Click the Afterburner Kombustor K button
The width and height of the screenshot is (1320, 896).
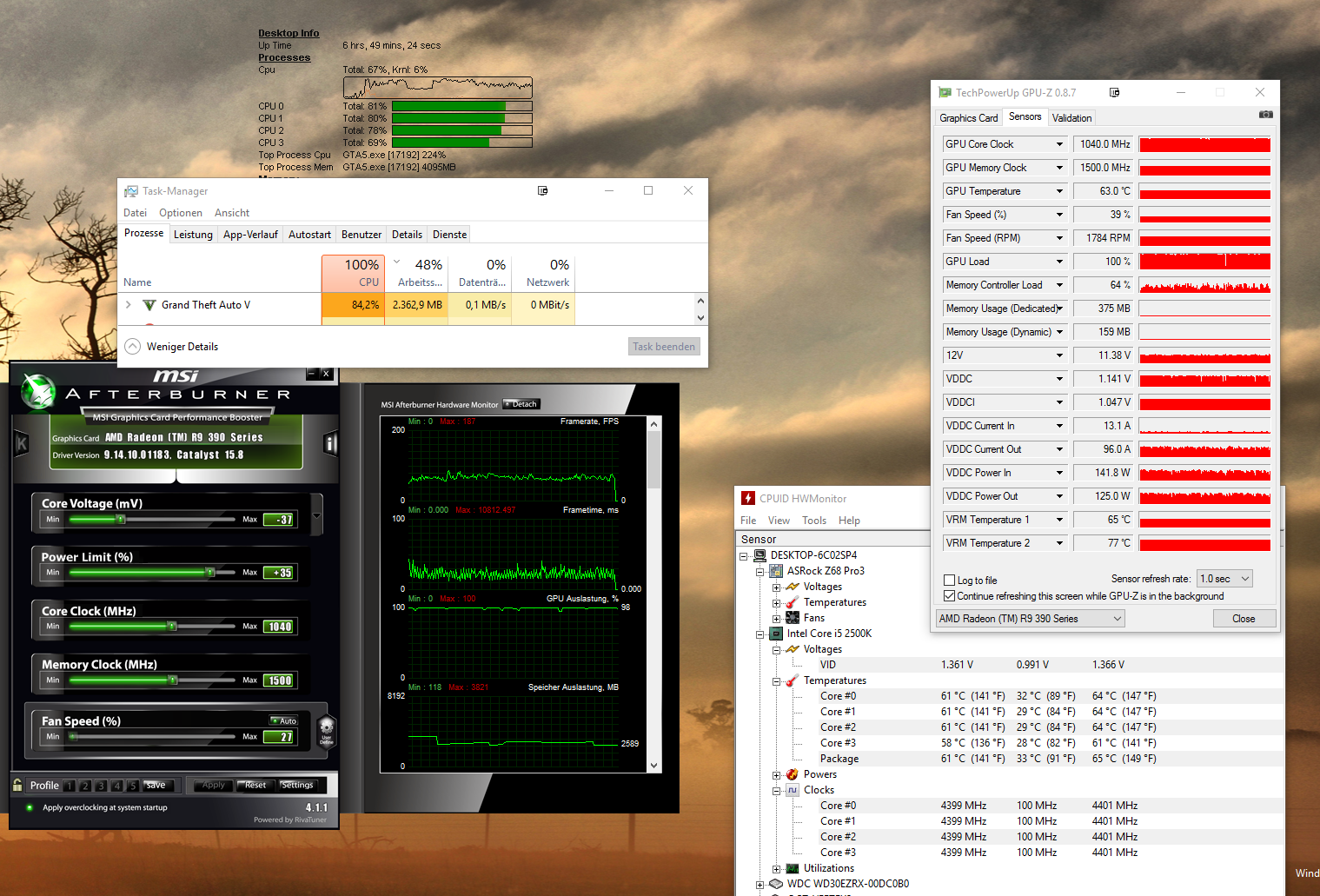(x=22, y=444)
